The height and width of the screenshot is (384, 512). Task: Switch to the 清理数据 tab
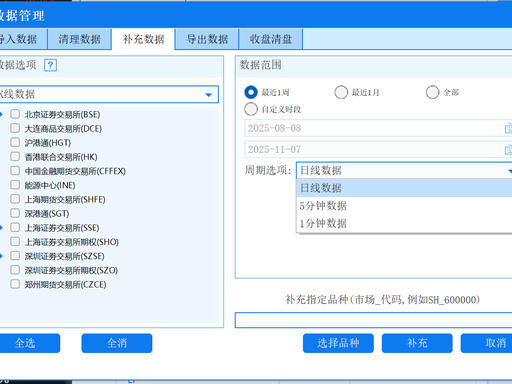[79, 39]
